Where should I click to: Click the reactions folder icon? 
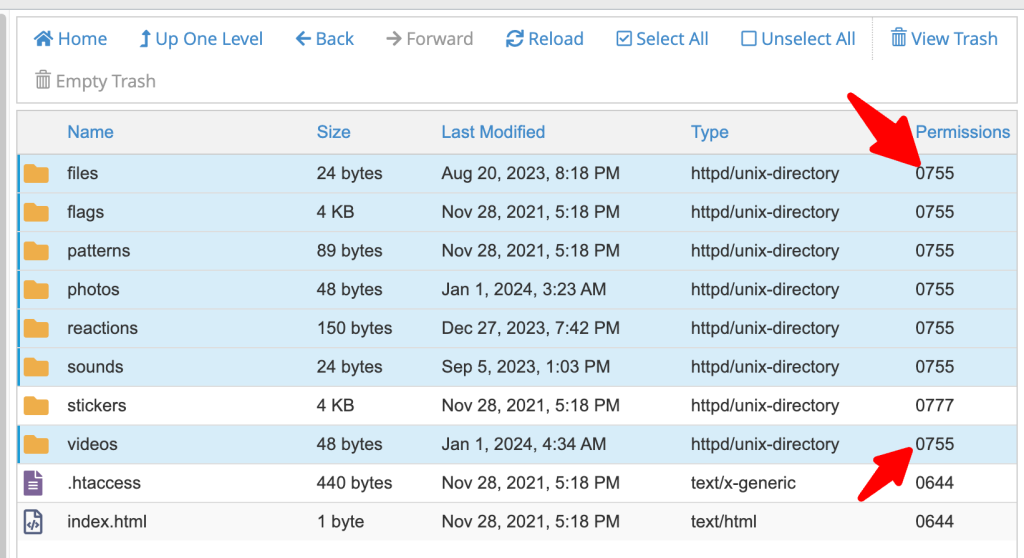pos(37,328)
